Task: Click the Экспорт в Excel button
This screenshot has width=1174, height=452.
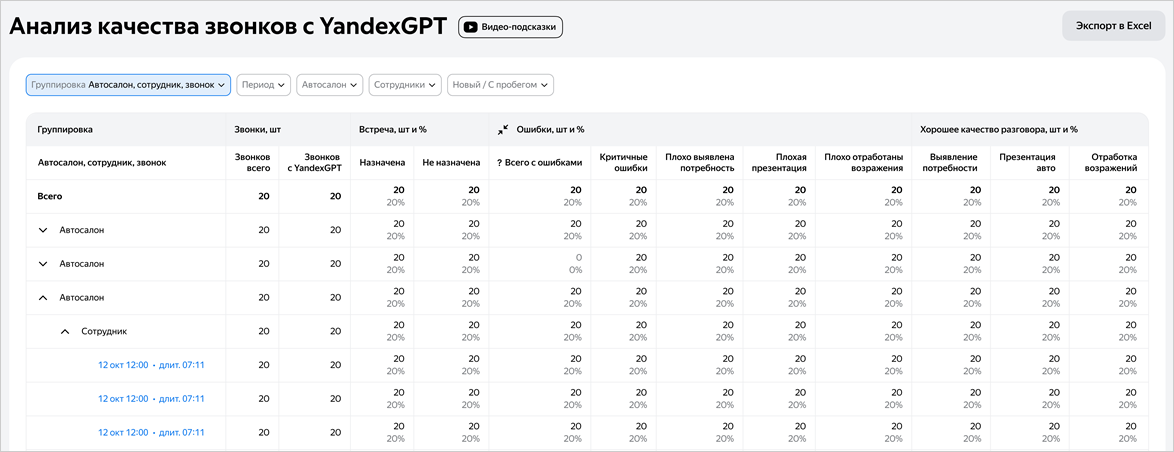Action: point(1113,26)
